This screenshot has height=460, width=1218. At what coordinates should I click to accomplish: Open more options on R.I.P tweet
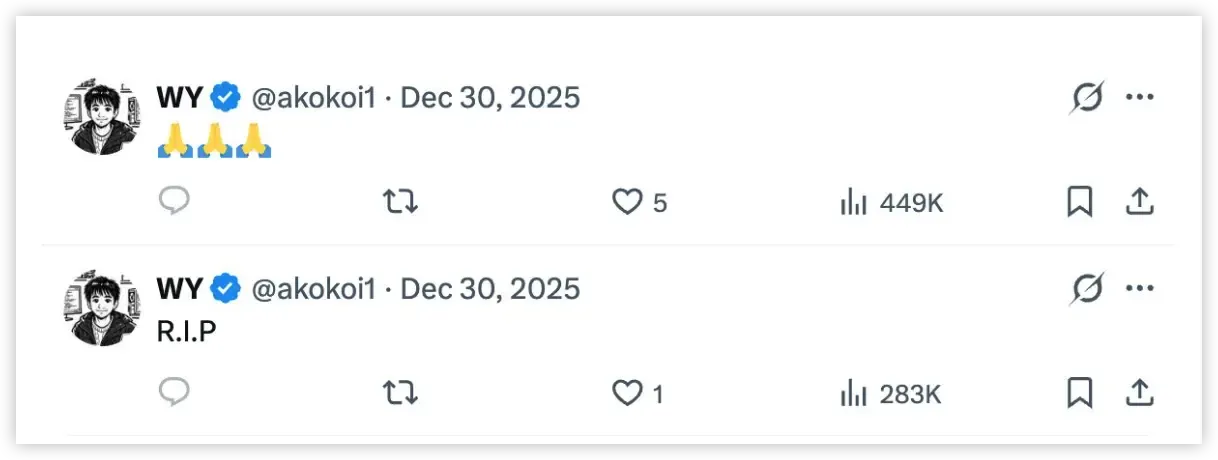pyautogui.click(x=1140, y=289)
